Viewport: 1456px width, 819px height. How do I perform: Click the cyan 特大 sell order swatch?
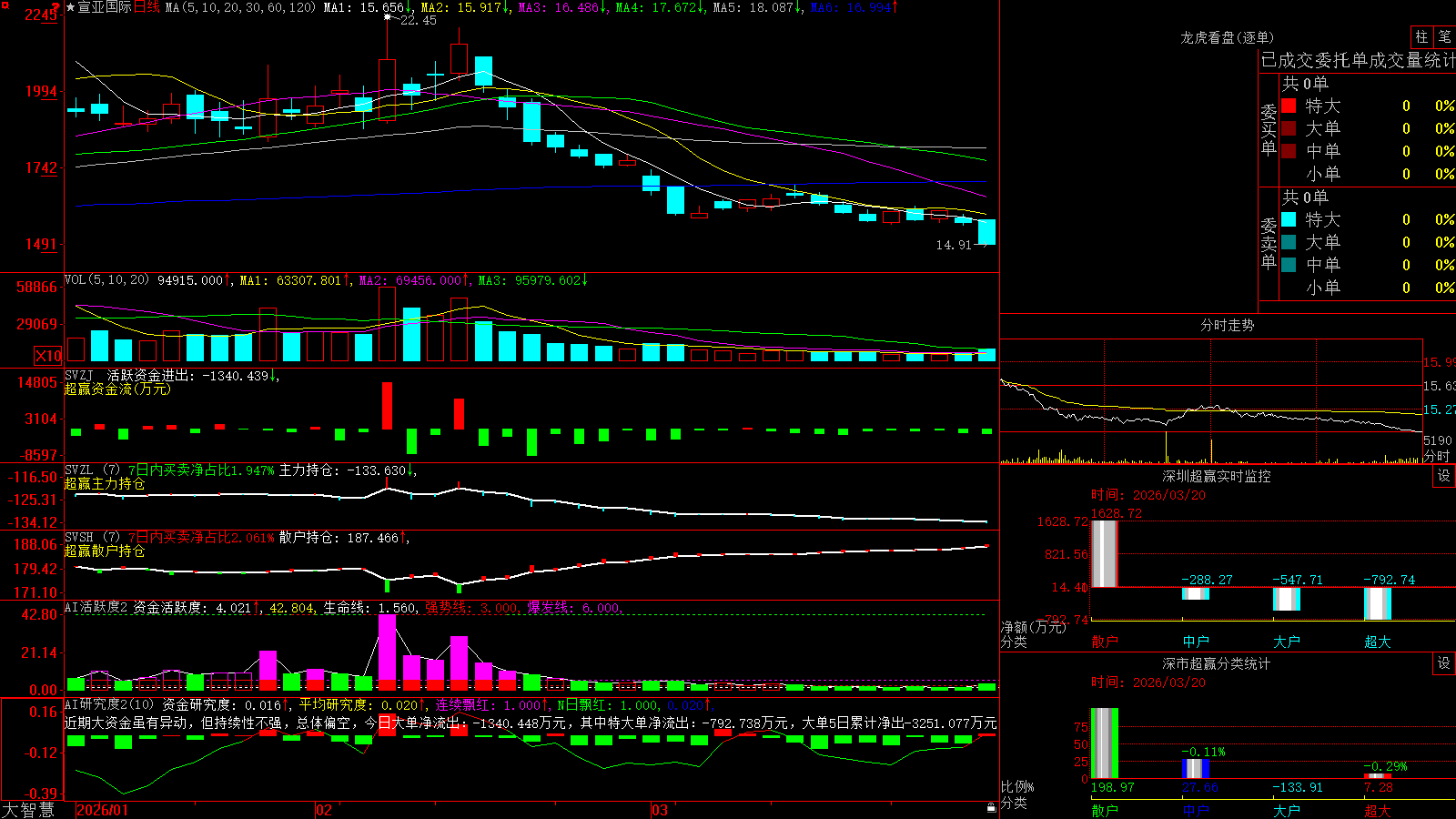[x=1289, y=219]
